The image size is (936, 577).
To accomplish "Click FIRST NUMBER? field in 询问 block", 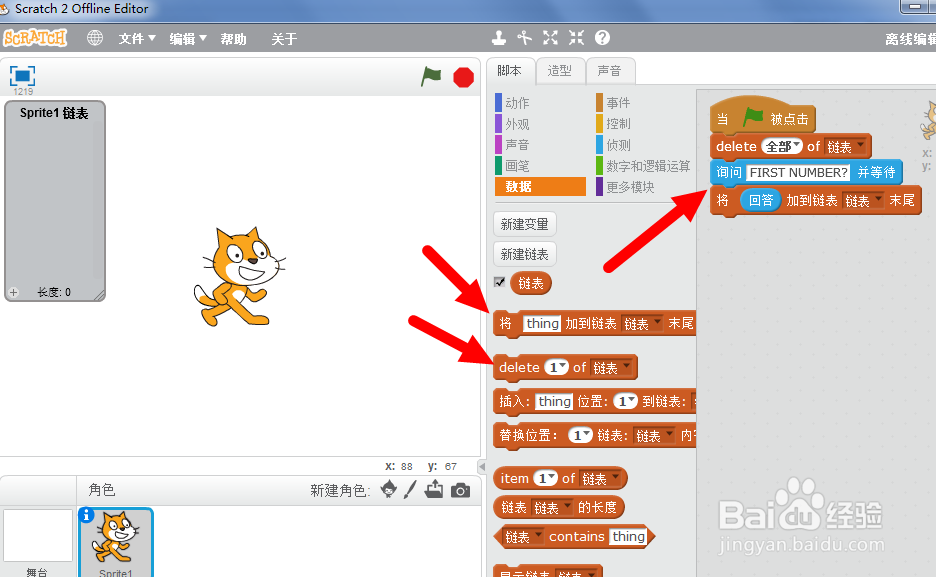I will (798, 172).
